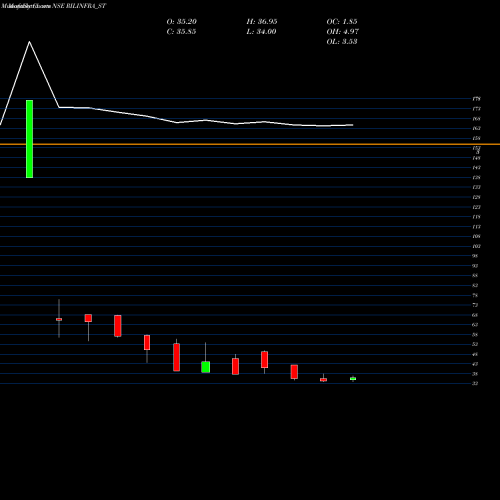
Task: Click the 118 price axis label
Action: [476, 217]
